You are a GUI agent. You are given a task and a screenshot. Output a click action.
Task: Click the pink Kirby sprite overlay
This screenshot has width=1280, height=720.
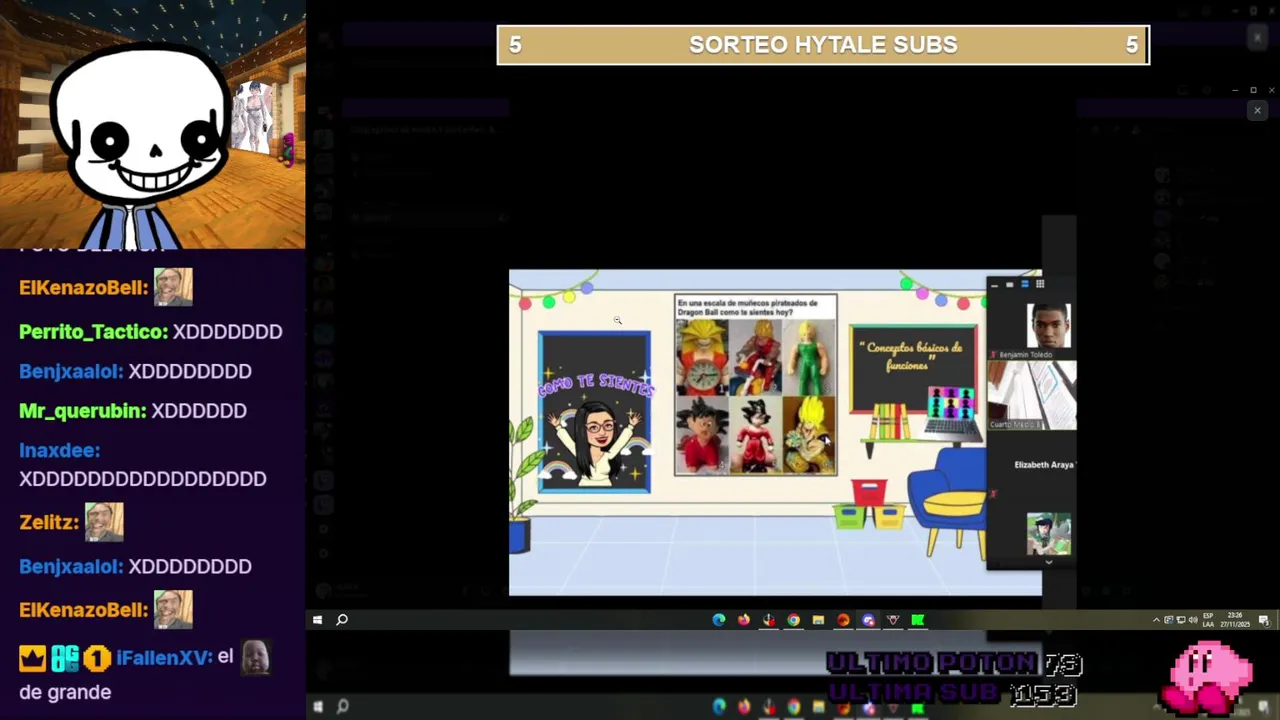(1209, 678)
